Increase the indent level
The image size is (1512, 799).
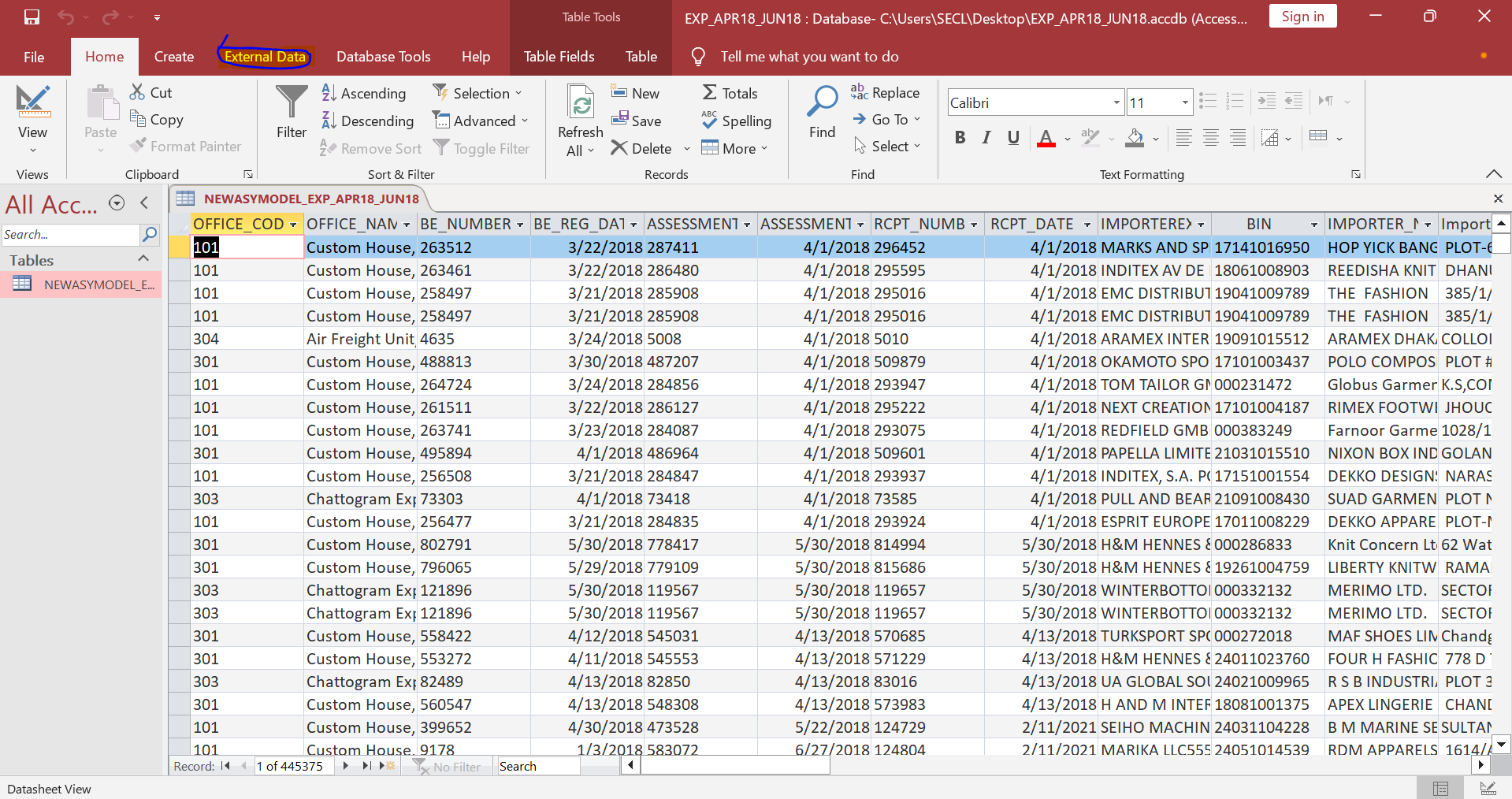click(1266, 101)
